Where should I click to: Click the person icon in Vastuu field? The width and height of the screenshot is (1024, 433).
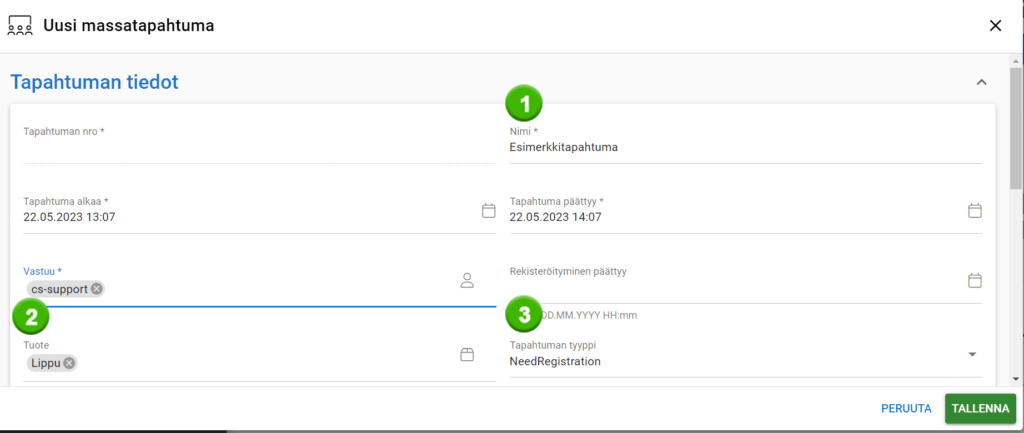466,280
